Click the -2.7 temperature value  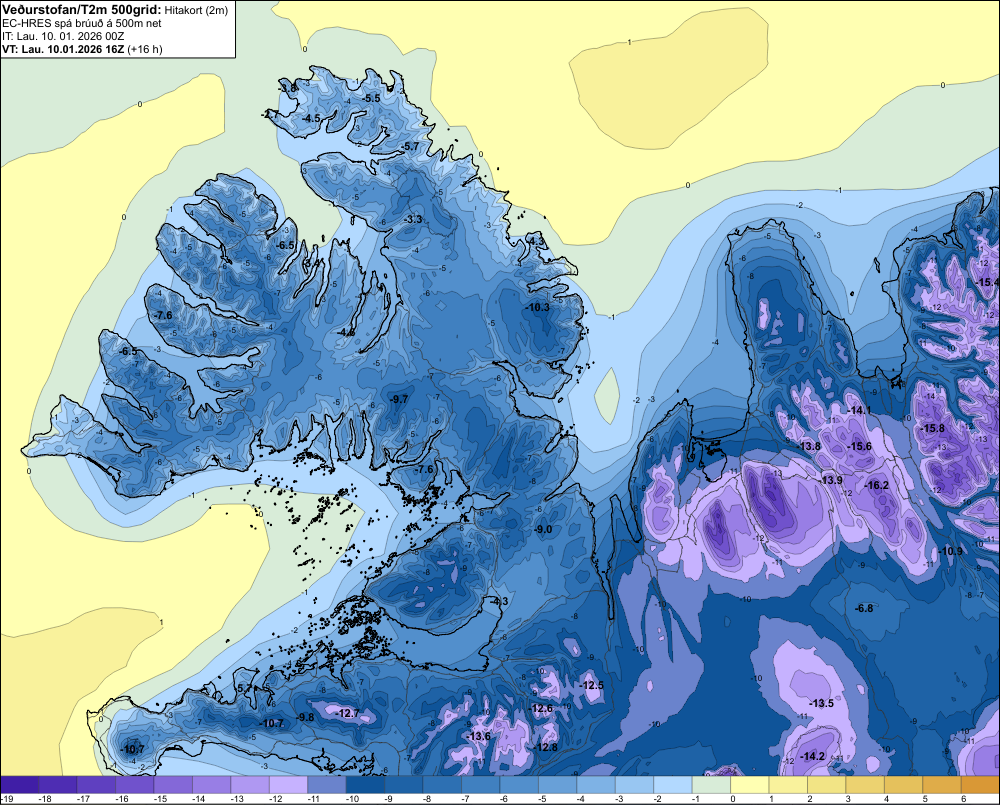(270, 115)
